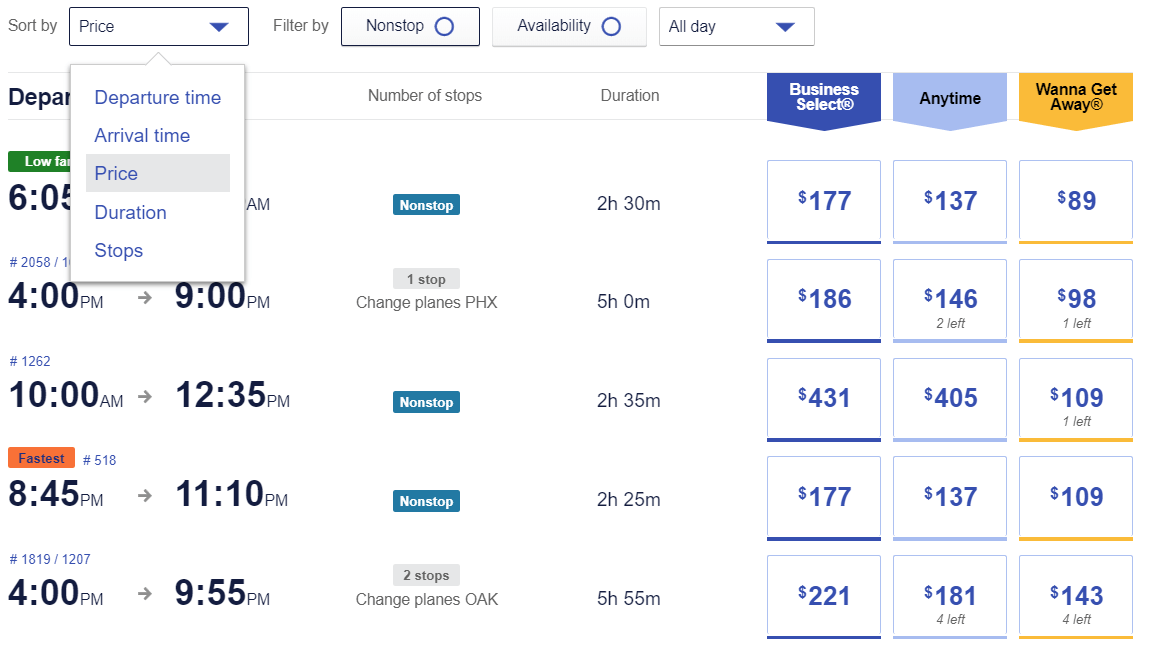The width and height of the screenshot is (1150, 649).
Task: Open flight # 1819 / 1207 link
Action: [x=49, y=559]
